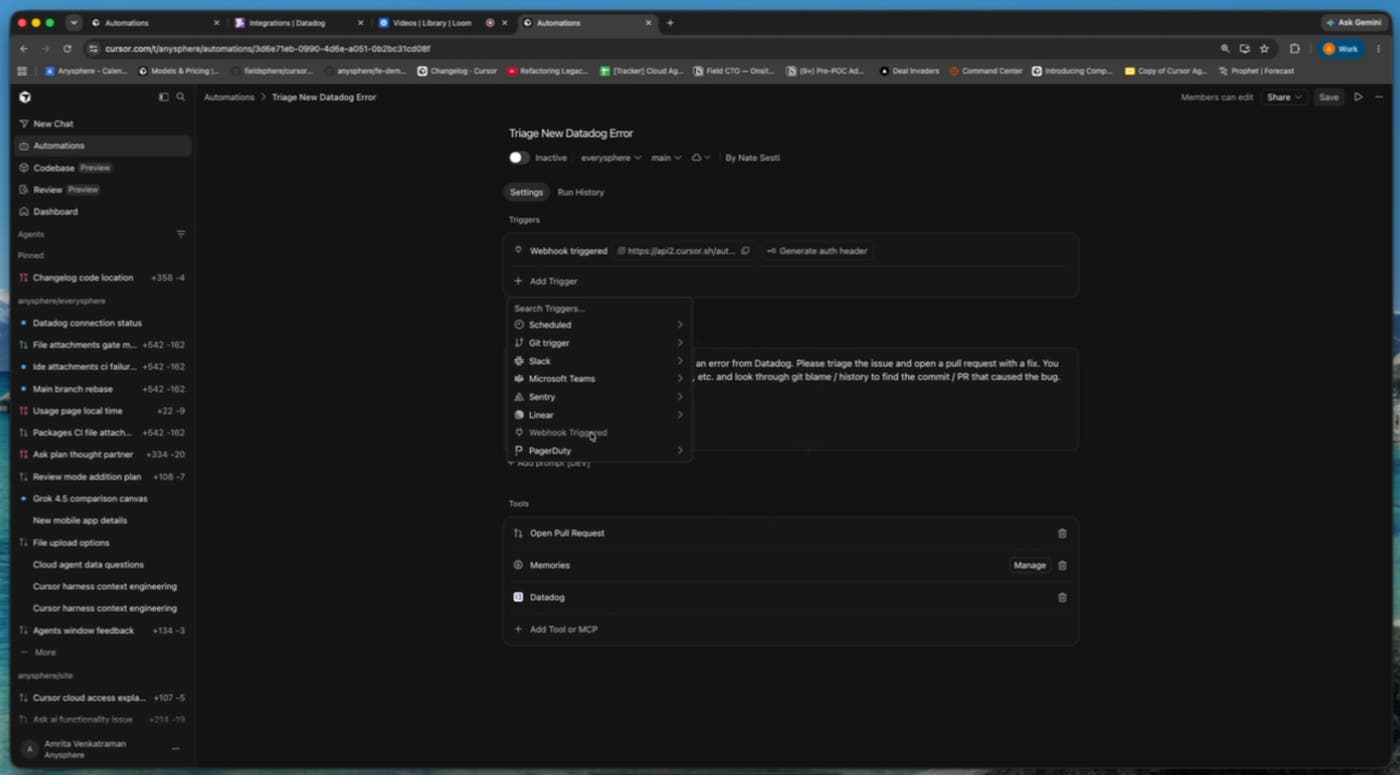Click Generate auth header
Screen dimensions: 1400x775
817,251
